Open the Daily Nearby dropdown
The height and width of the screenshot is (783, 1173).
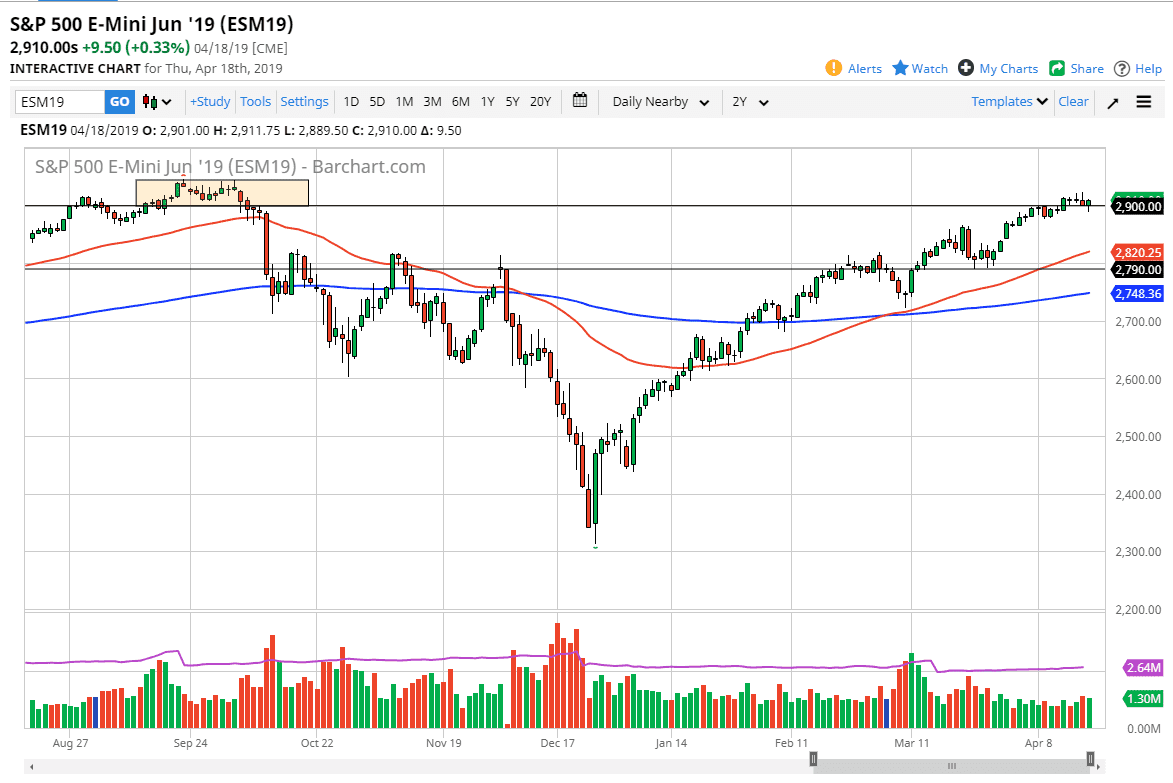(660, 101)
